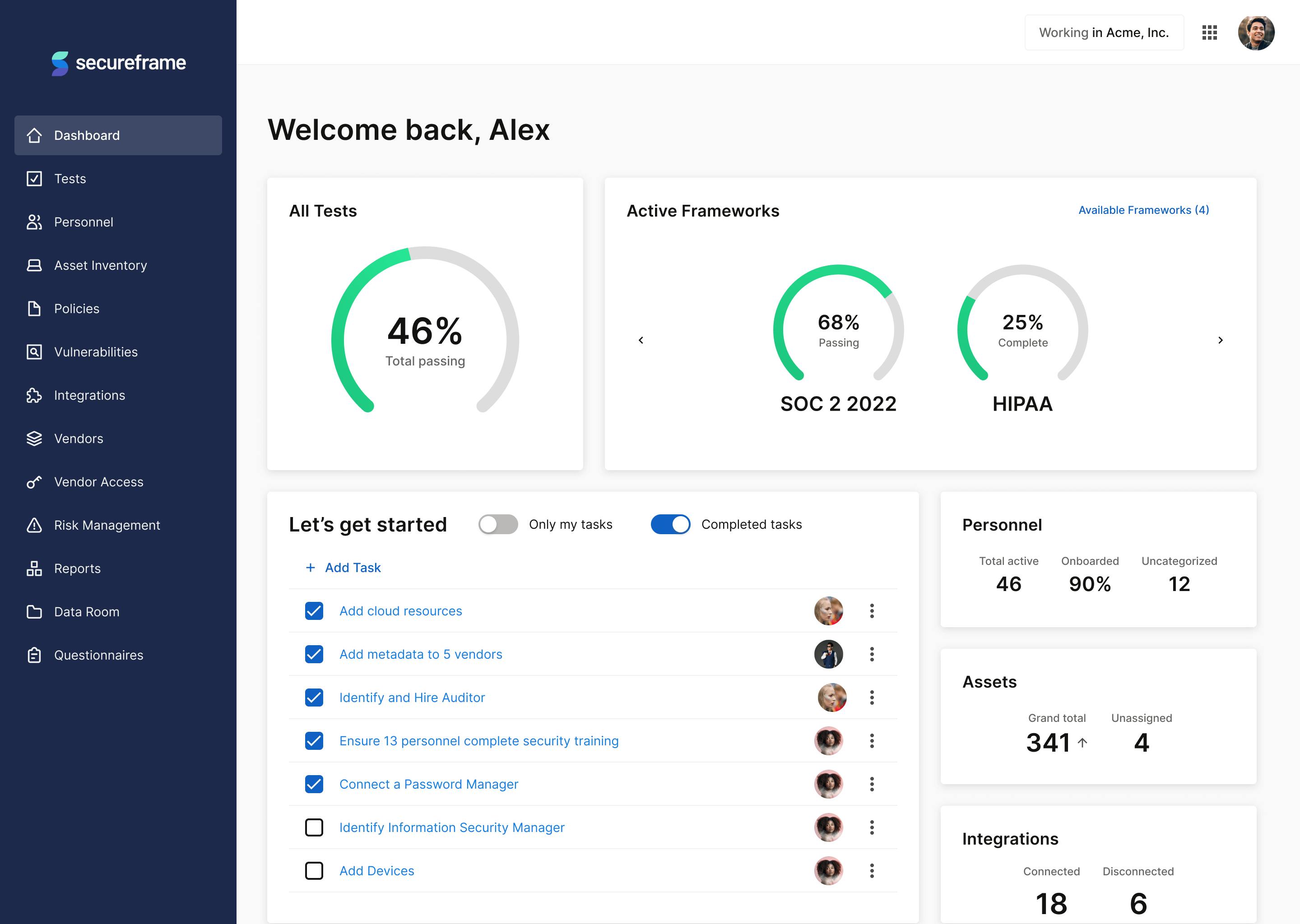Enable the Only my tasks toggle
Screen dimensions: 1300x924
(498, 524)
